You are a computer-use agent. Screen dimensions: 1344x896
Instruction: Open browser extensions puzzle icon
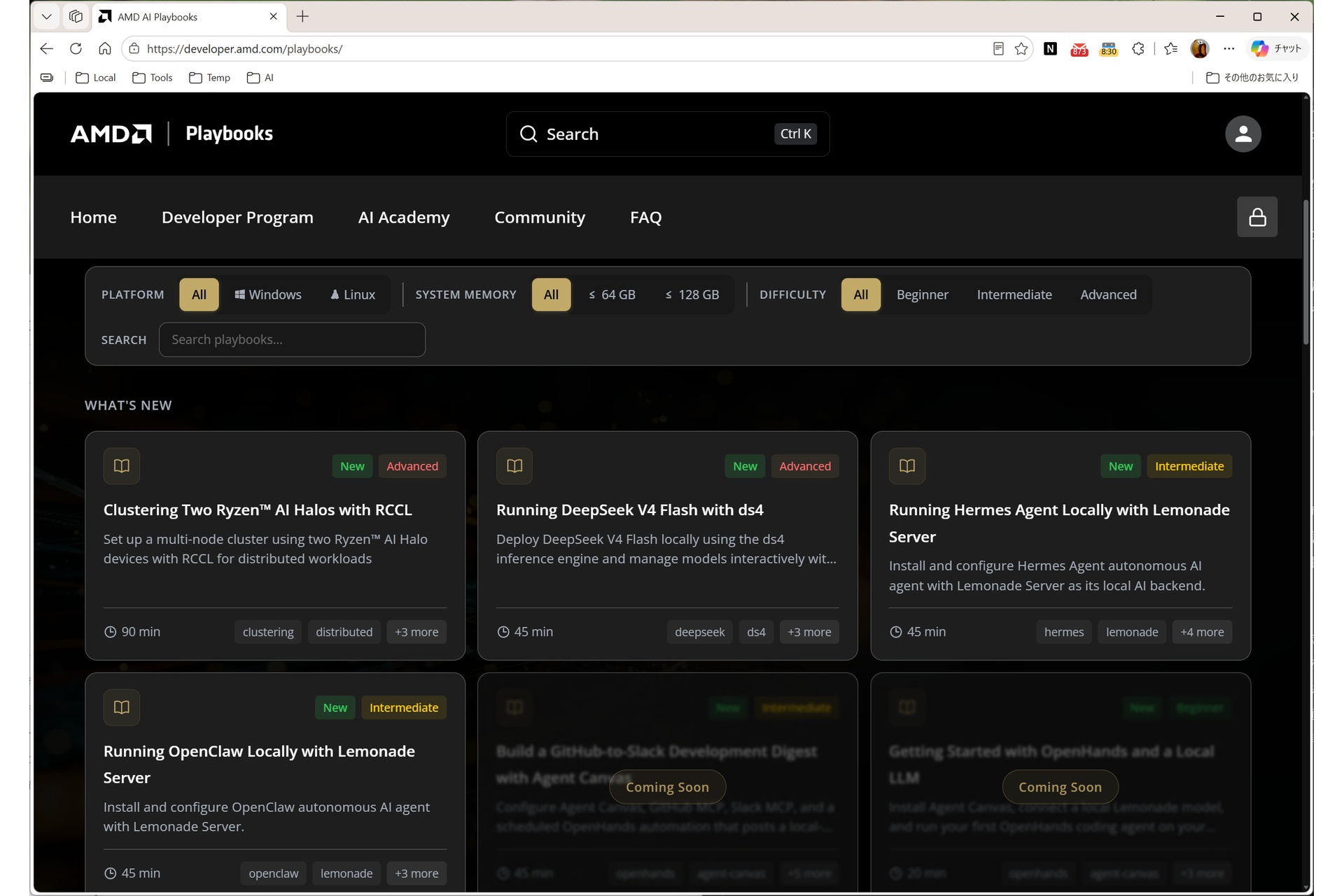[x=1138, y=49]
